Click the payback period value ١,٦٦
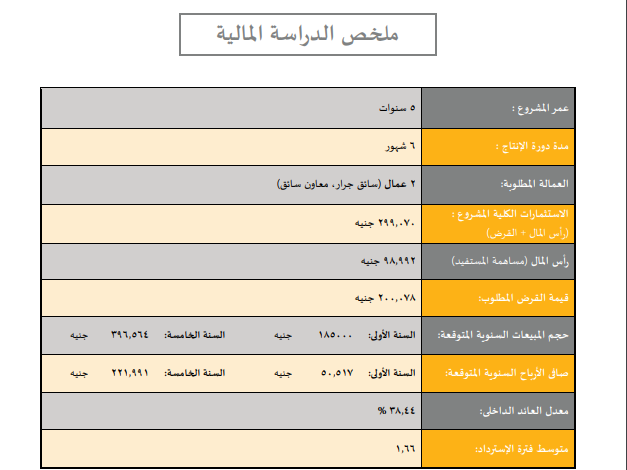This screenshot has width=627, height=470. coord(405,449)
